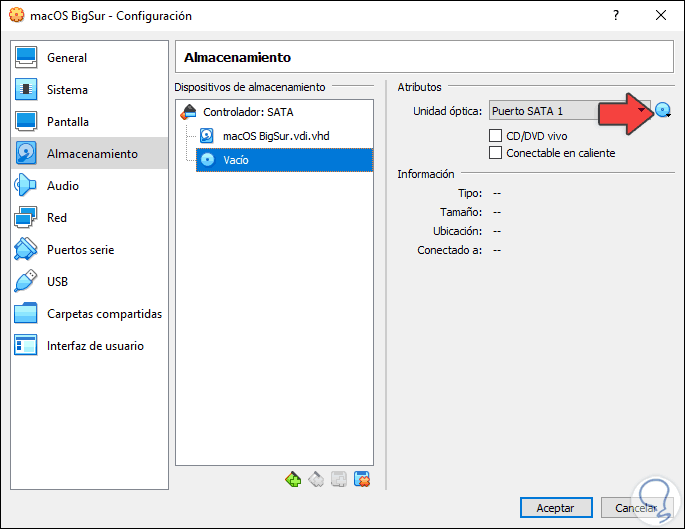Click the SATA controller icon
The image size is (685, 529).
189,112
